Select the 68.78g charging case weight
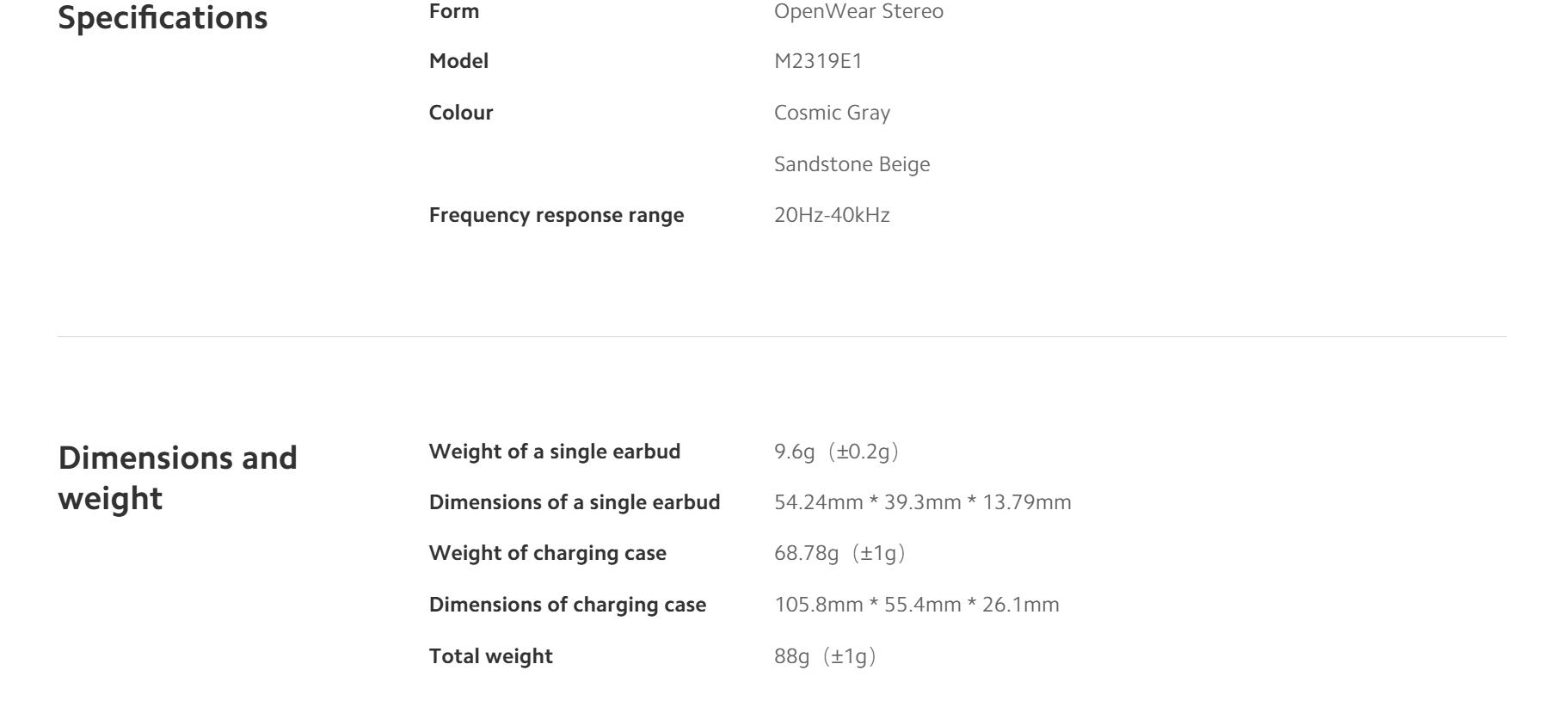1568x707 pixels. (x=840, y=553)
